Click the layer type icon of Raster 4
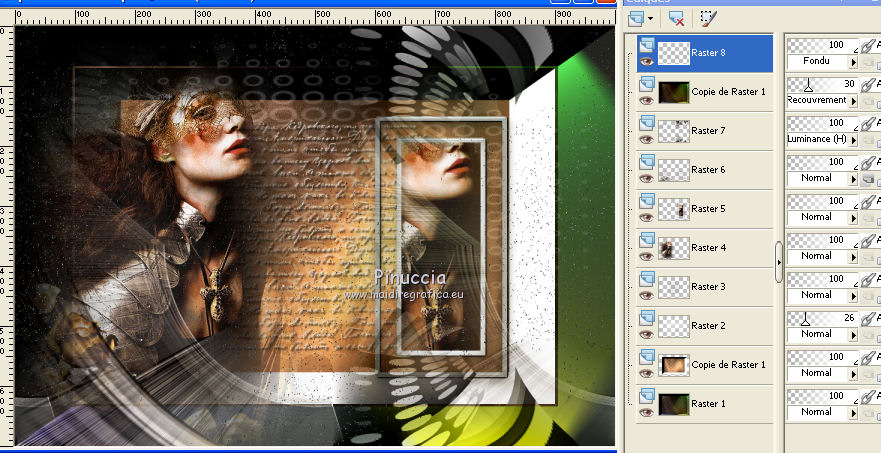The height and width of the screenshot is (453, 881). (x=647, y=240)
